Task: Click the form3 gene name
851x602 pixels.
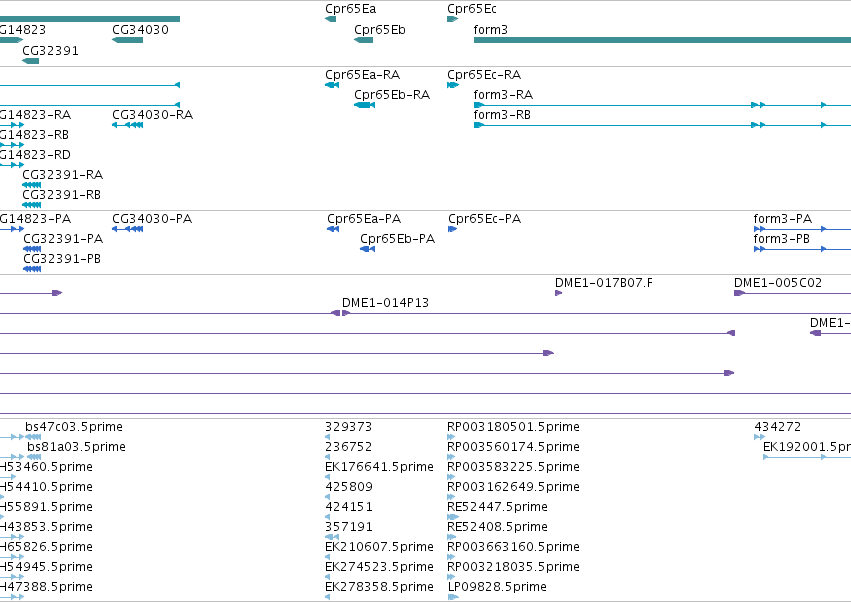Action: [491, 30]
